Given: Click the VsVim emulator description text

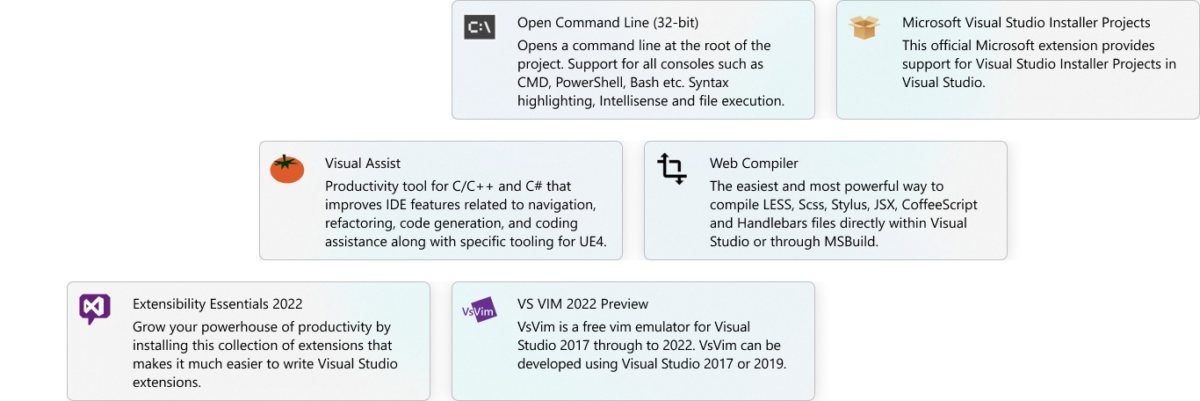Looking at the screenshot, I should (x=651, y=345).
